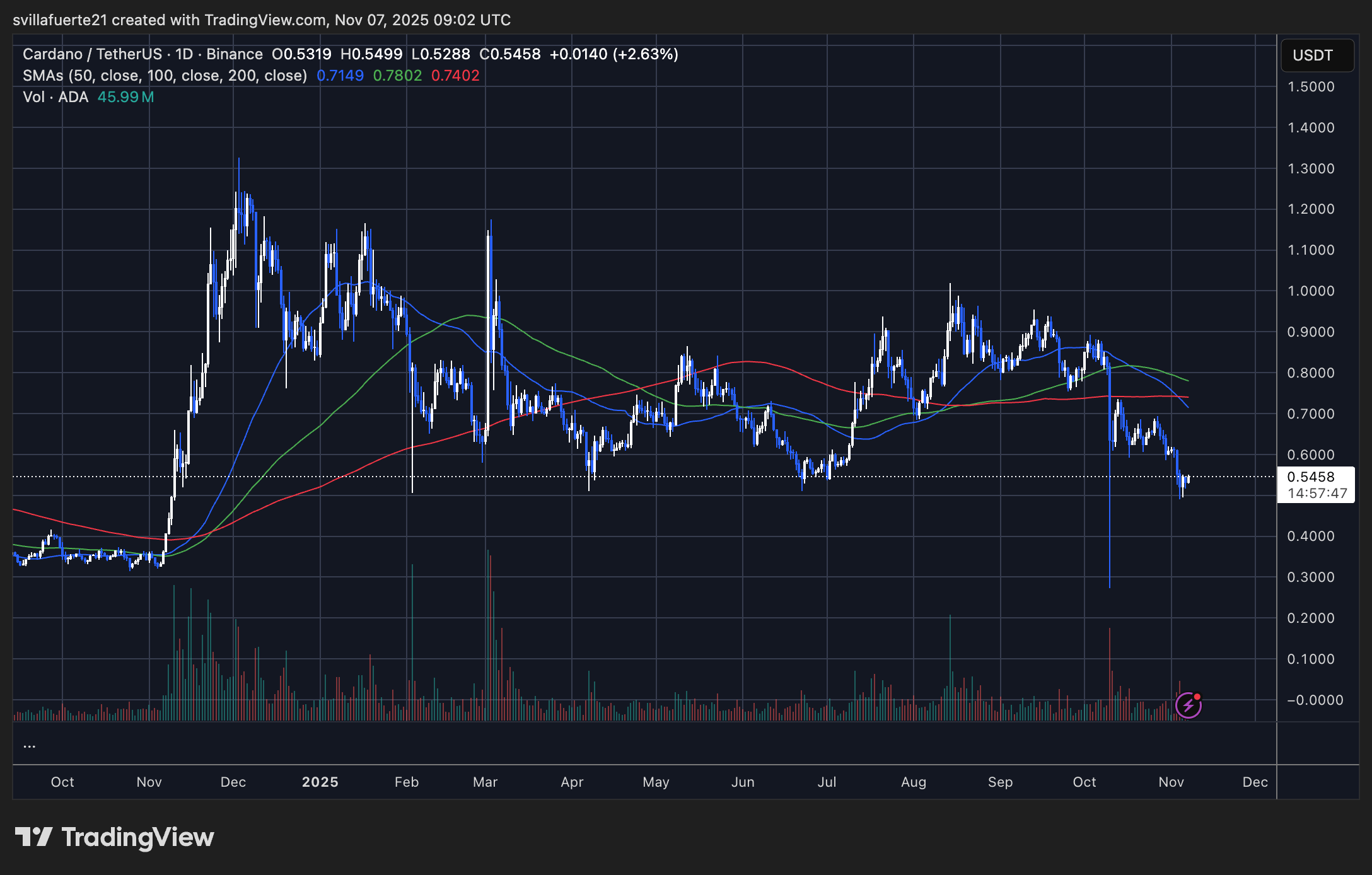Click the red notification dot on the lightning icon
Screen dimensions: 1372x875
tap(1197, 697)
